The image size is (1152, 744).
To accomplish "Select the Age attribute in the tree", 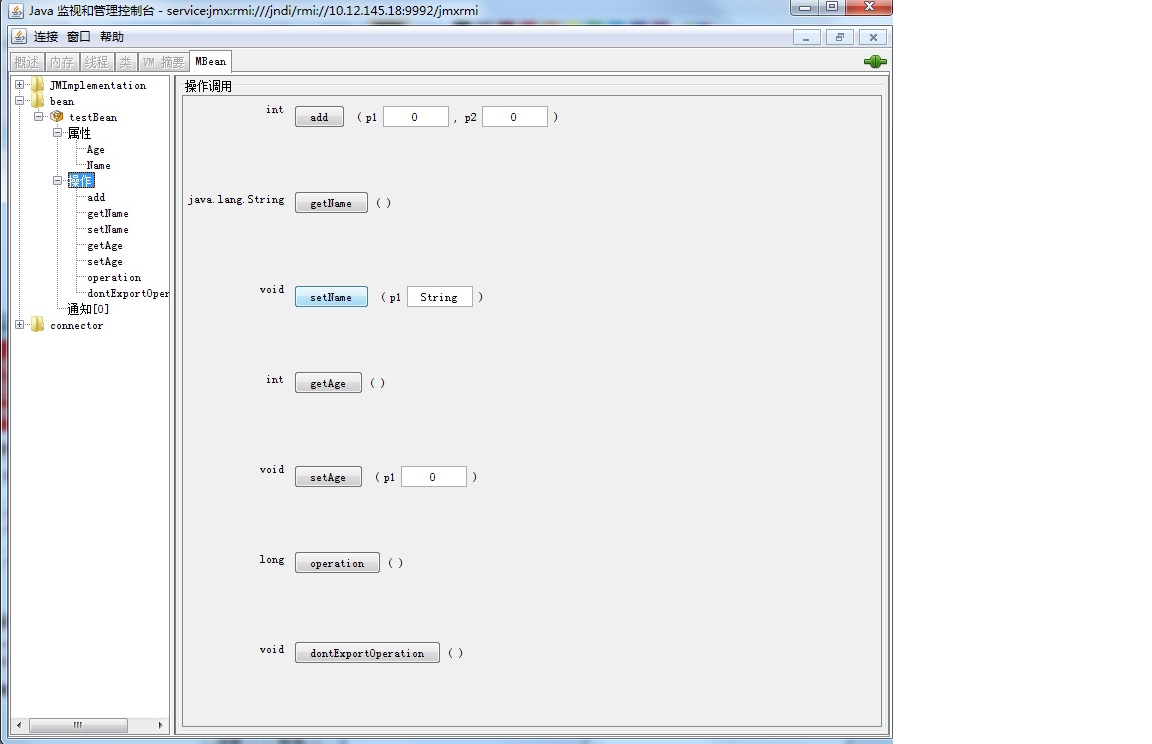I will click(x=94, y=149).
